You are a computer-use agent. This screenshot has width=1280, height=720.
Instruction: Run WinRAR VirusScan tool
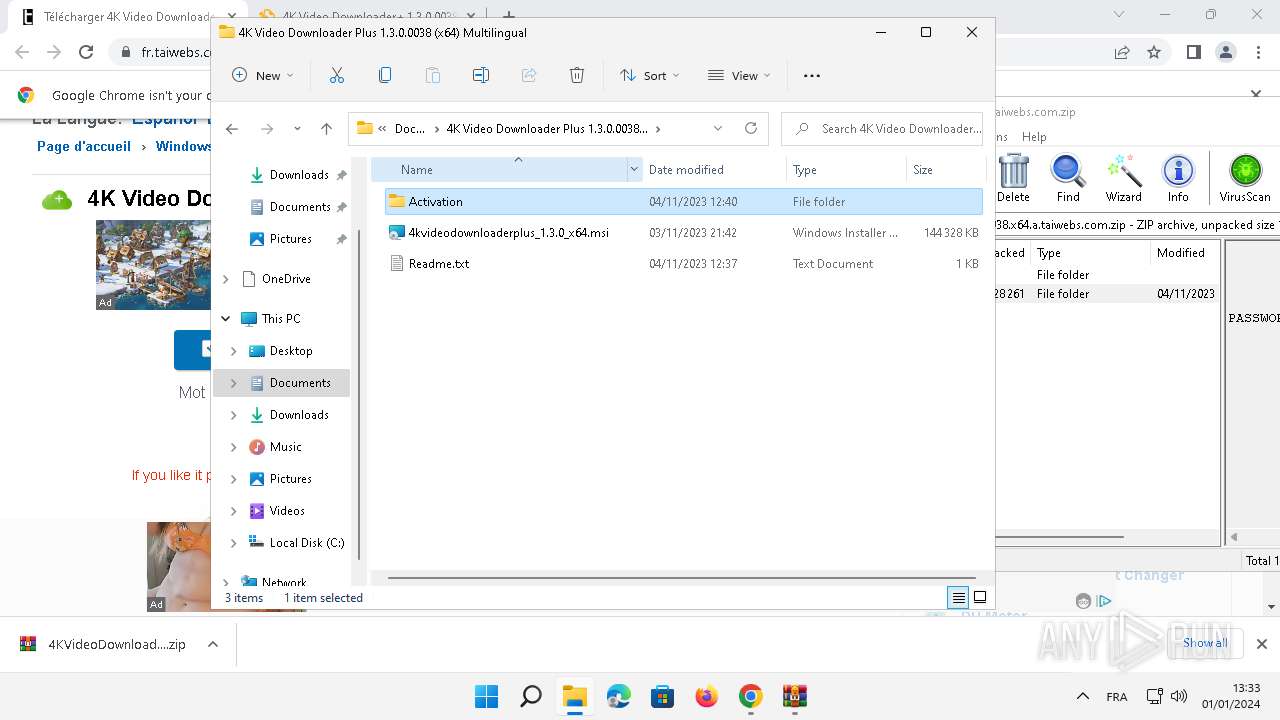tap(1245, 178)
